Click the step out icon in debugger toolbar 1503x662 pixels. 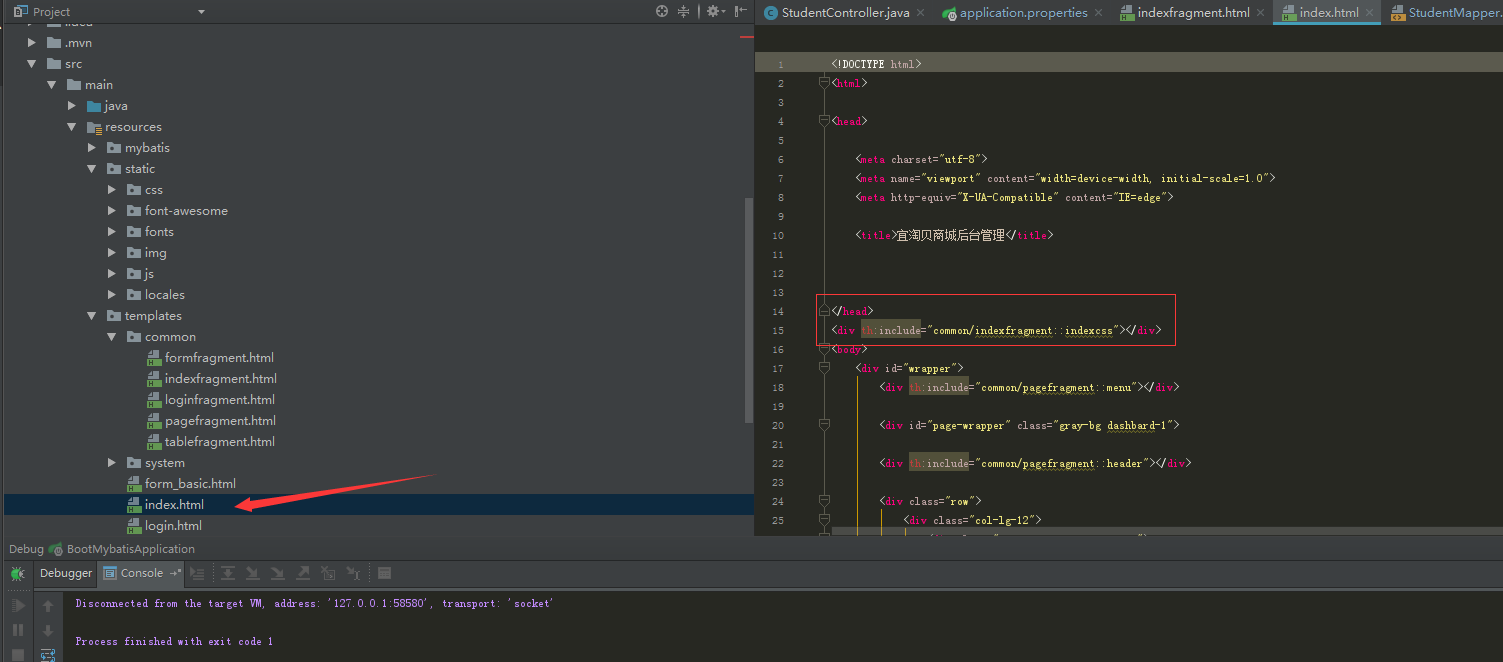click(x=303, y=574)
